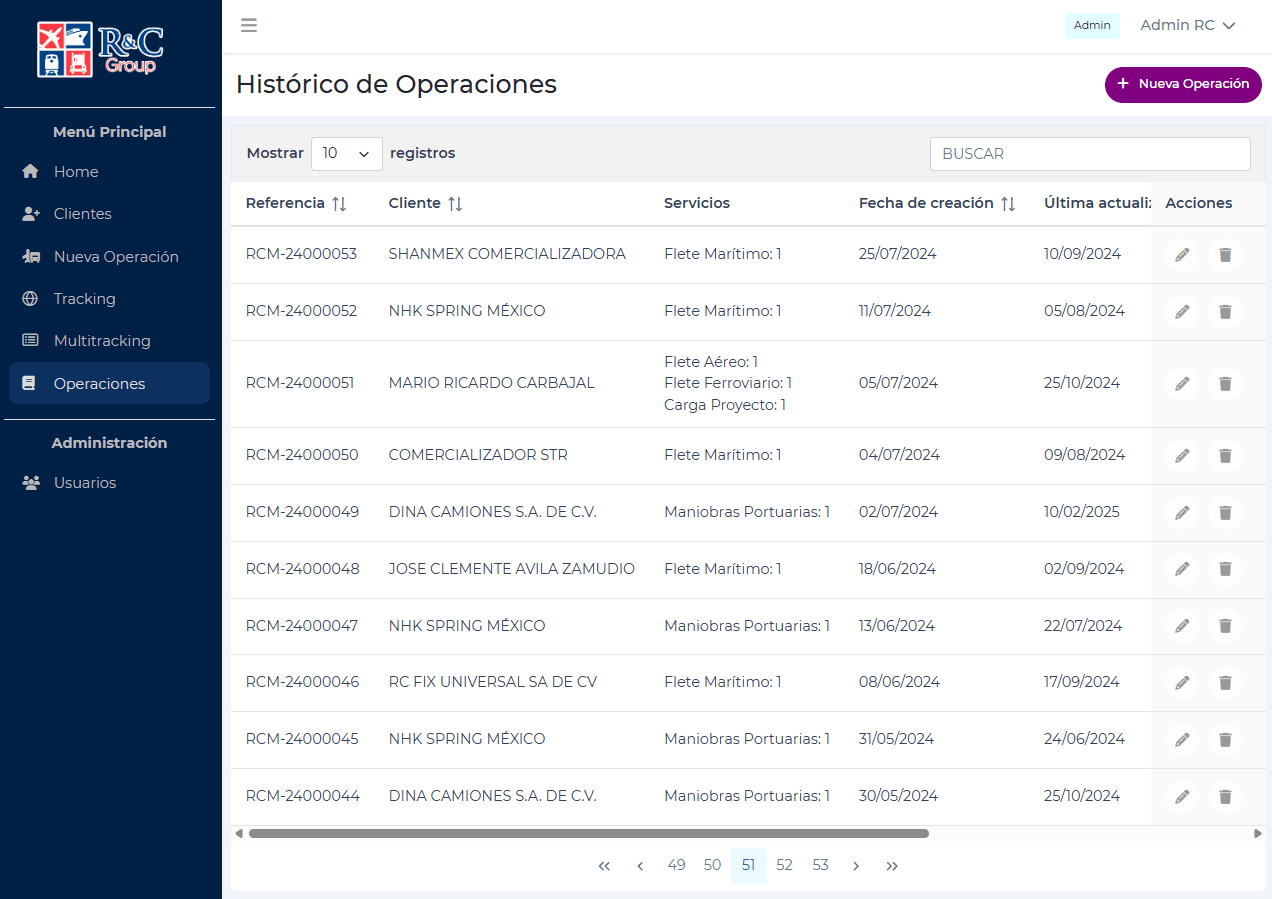Sort by Fecha de creación column
This screenshot has height=899, width=1272.
pos(1008,203)
